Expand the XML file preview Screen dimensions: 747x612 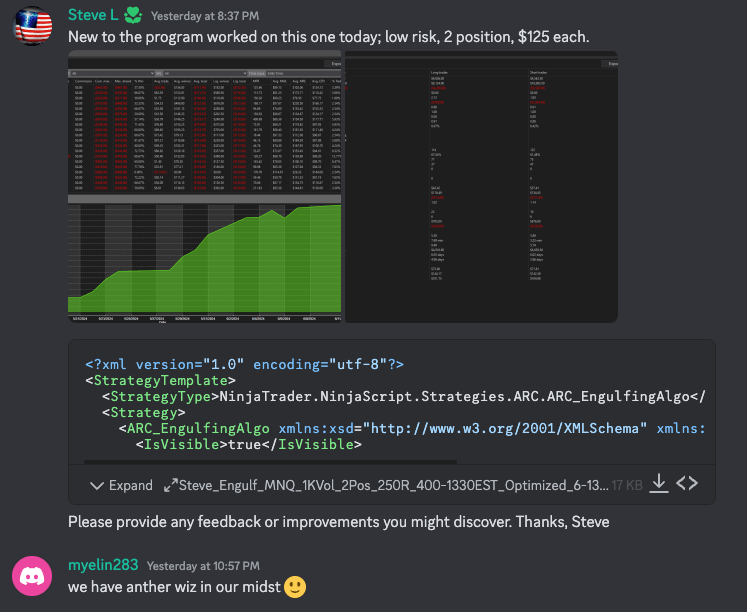point(121,485)
